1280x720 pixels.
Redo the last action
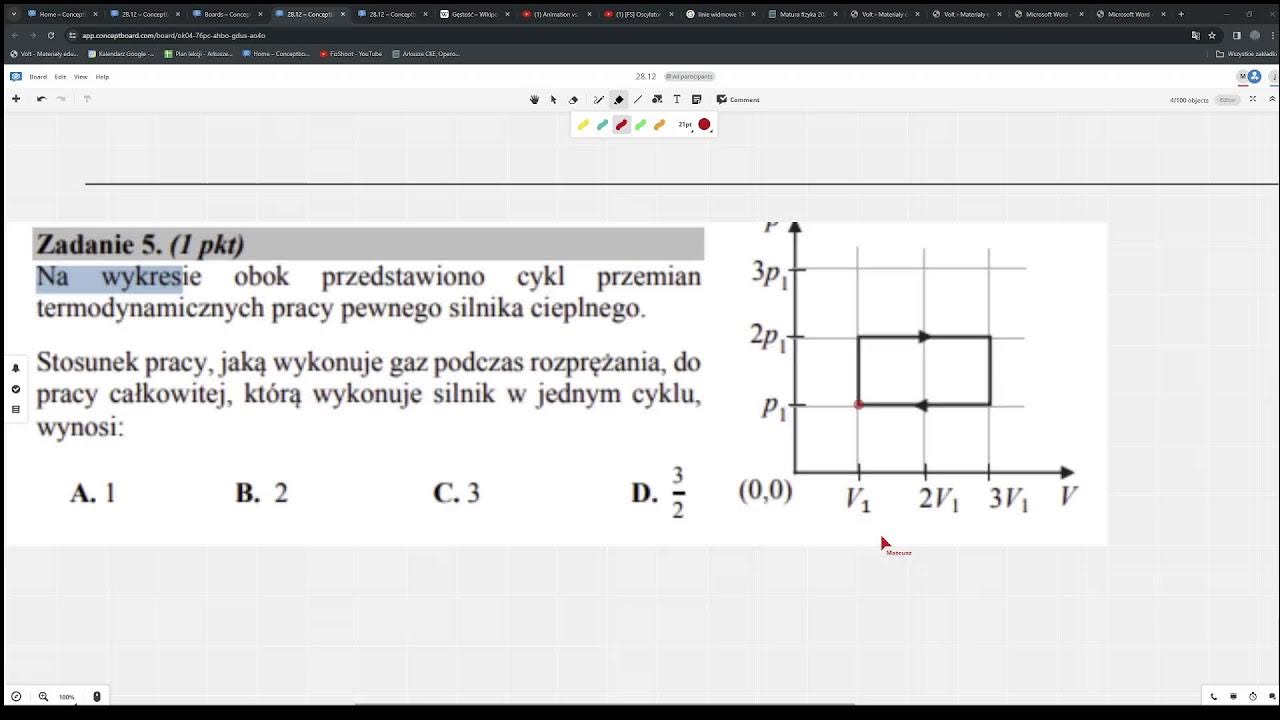coord(61,99)
